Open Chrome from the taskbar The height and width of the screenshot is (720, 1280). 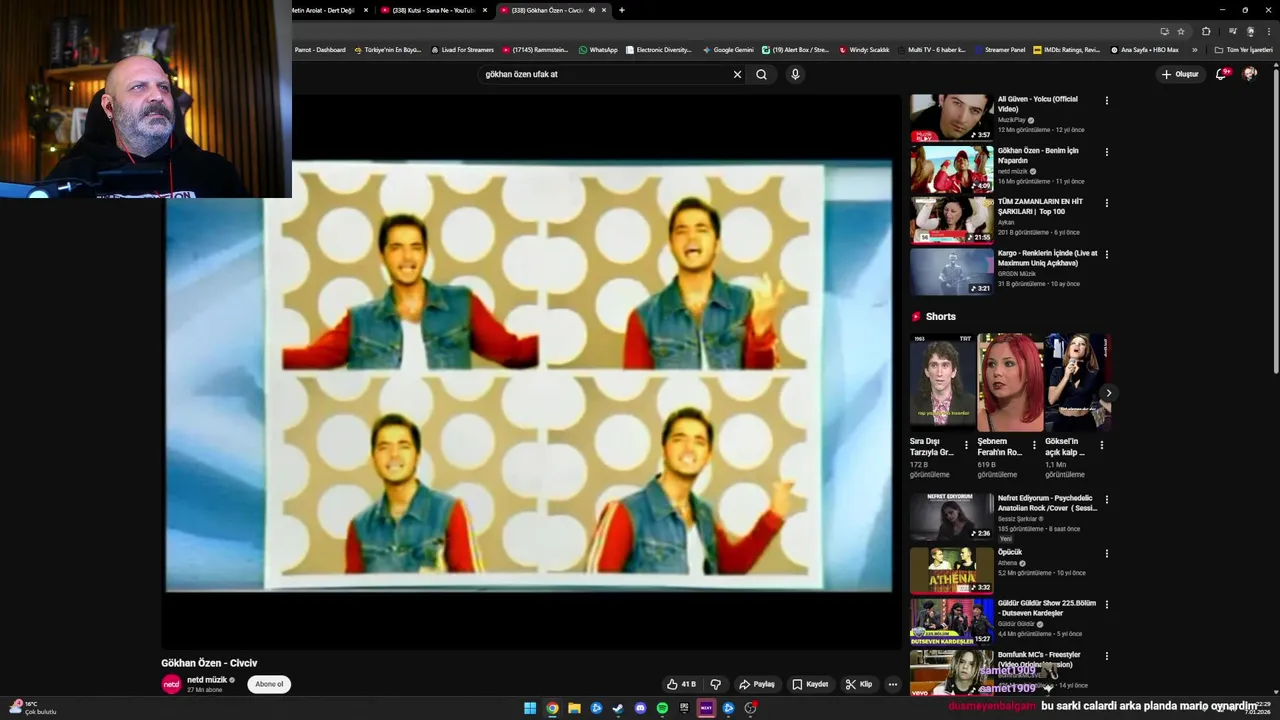[552, 708]
